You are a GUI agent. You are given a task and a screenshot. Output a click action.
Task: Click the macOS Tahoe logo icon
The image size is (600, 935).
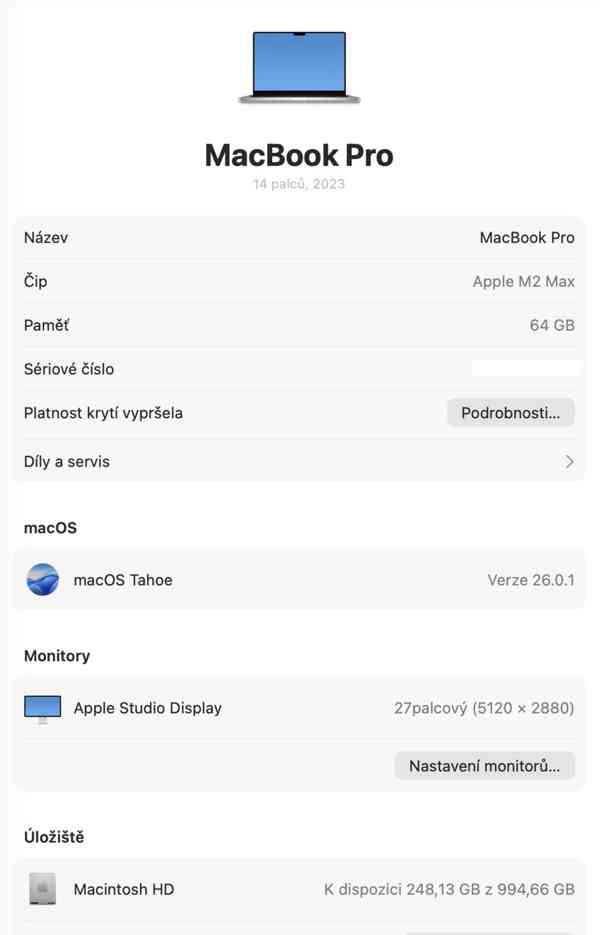coord(42,580)
